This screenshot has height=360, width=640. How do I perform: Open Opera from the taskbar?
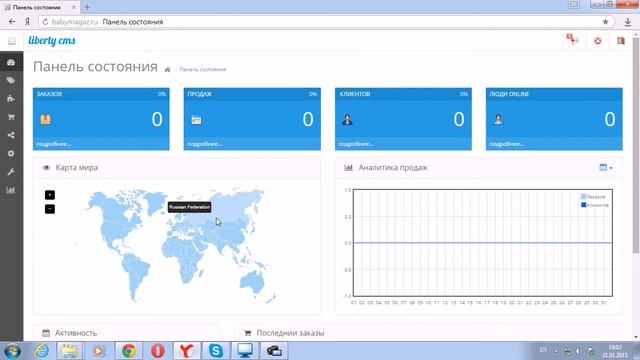158,351
